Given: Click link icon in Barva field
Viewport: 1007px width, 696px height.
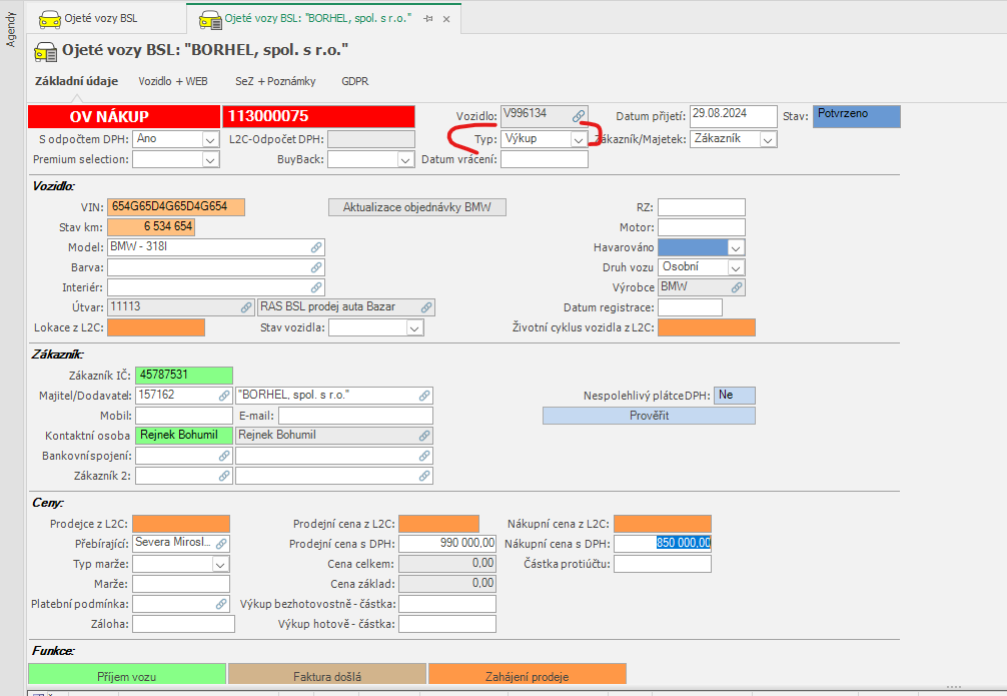Looking at the screenshot, I should pos(316,267).
